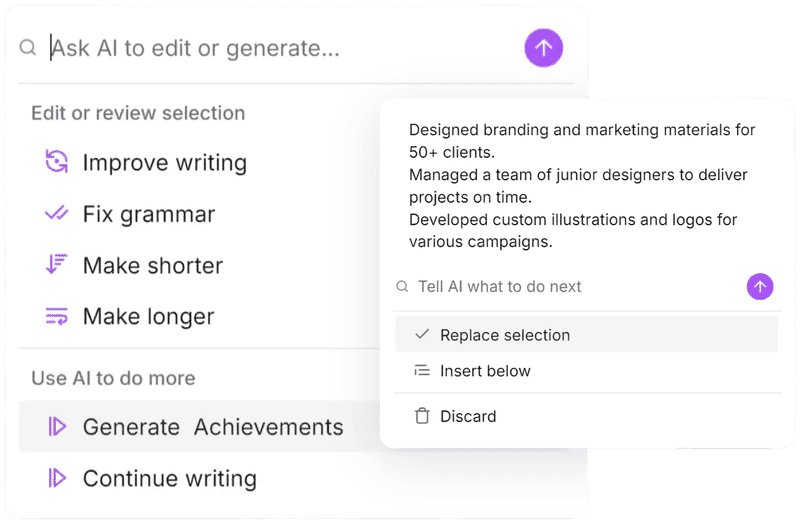Click the Replace selection checkmark icon
Screen dimensions: 800x527
[x=422, y=335]
